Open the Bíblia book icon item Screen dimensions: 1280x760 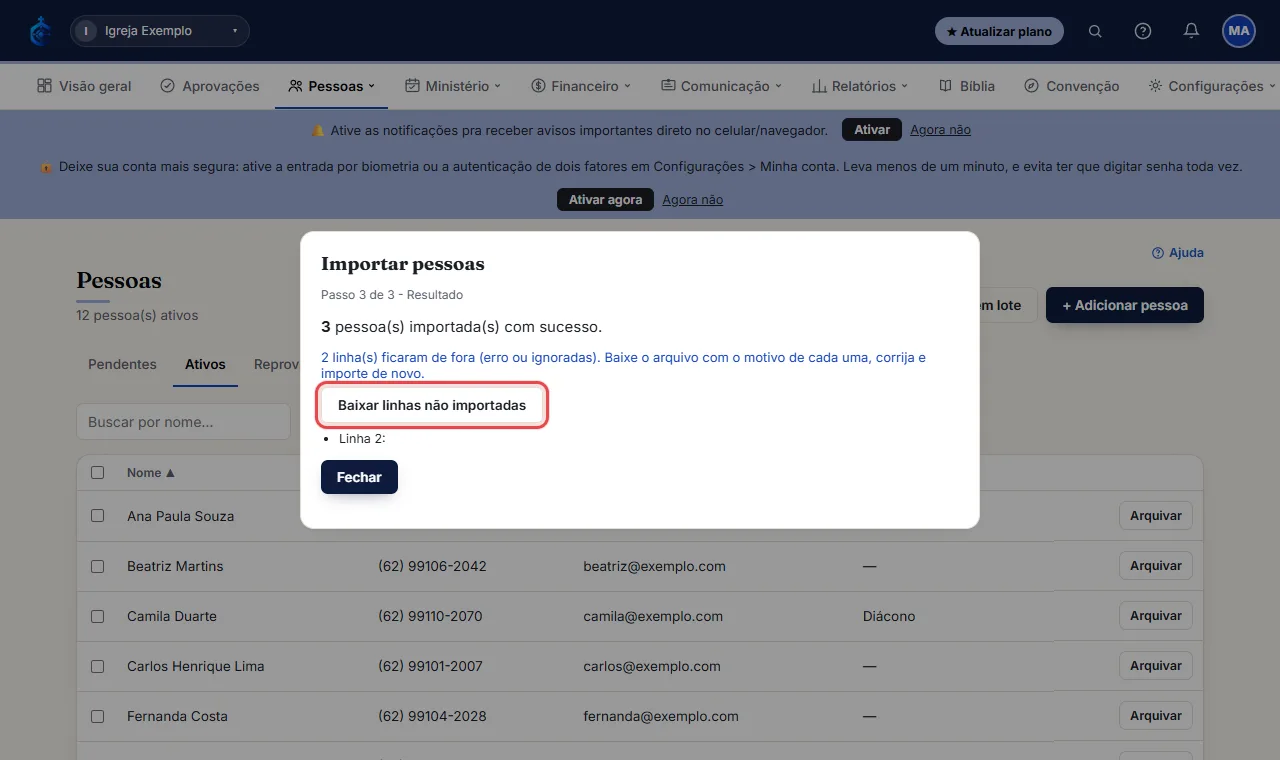coord(967,86)
